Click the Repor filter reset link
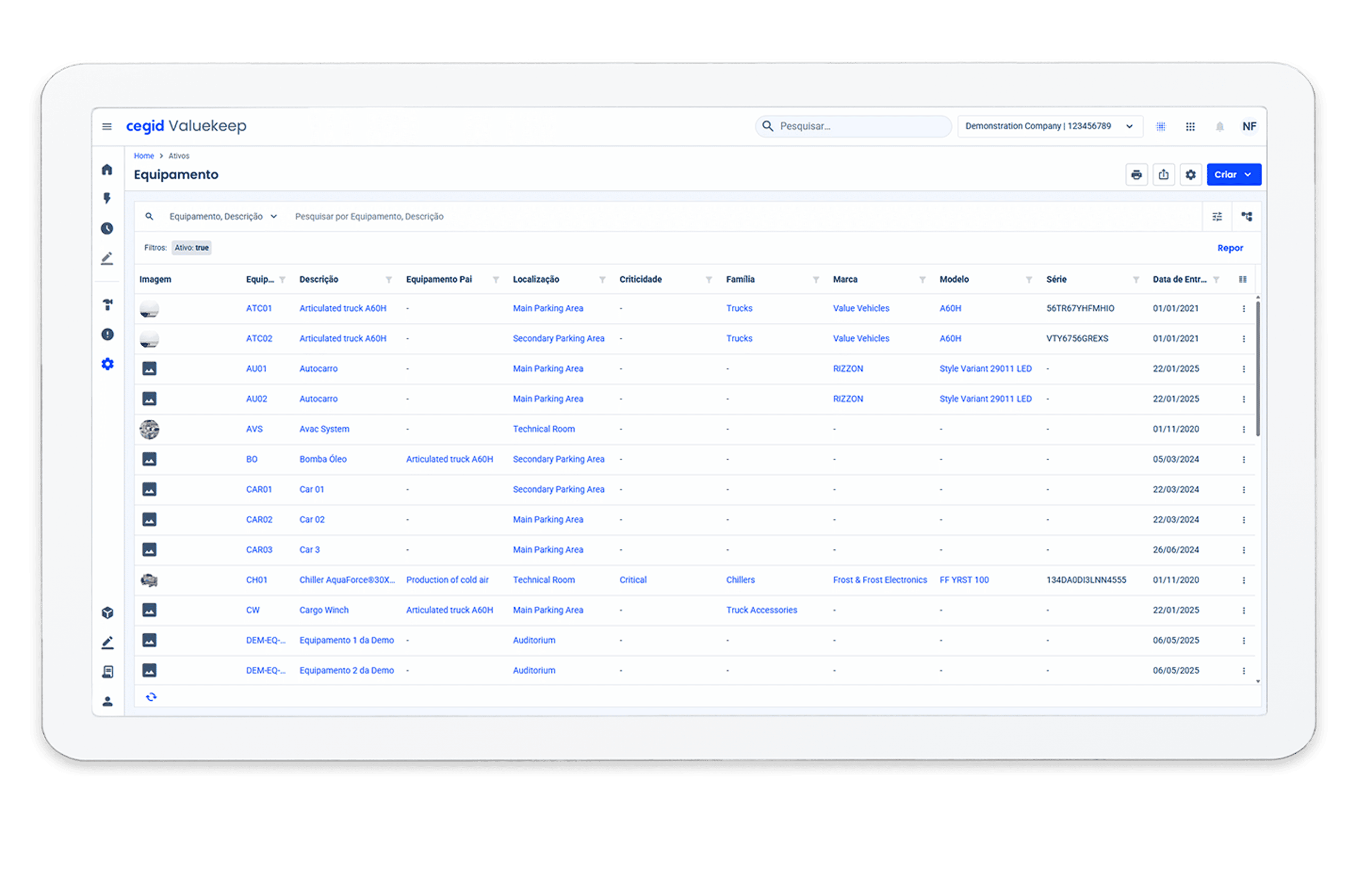Viewport: 1357px width, 896px height. pos(1230,248)
